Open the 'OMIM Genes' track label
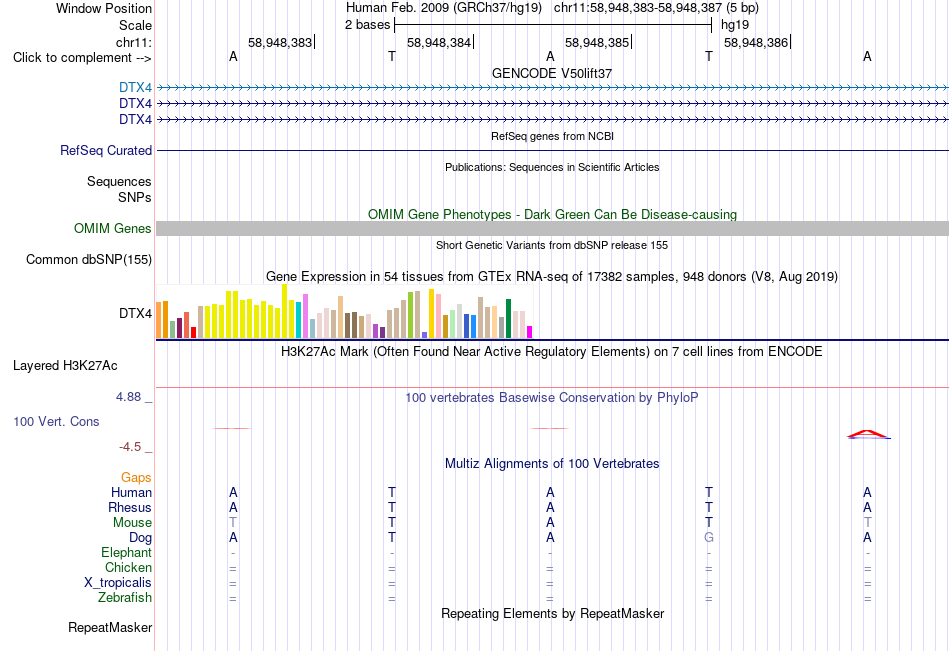Screen dimensions: 950x651 (113, 229)
